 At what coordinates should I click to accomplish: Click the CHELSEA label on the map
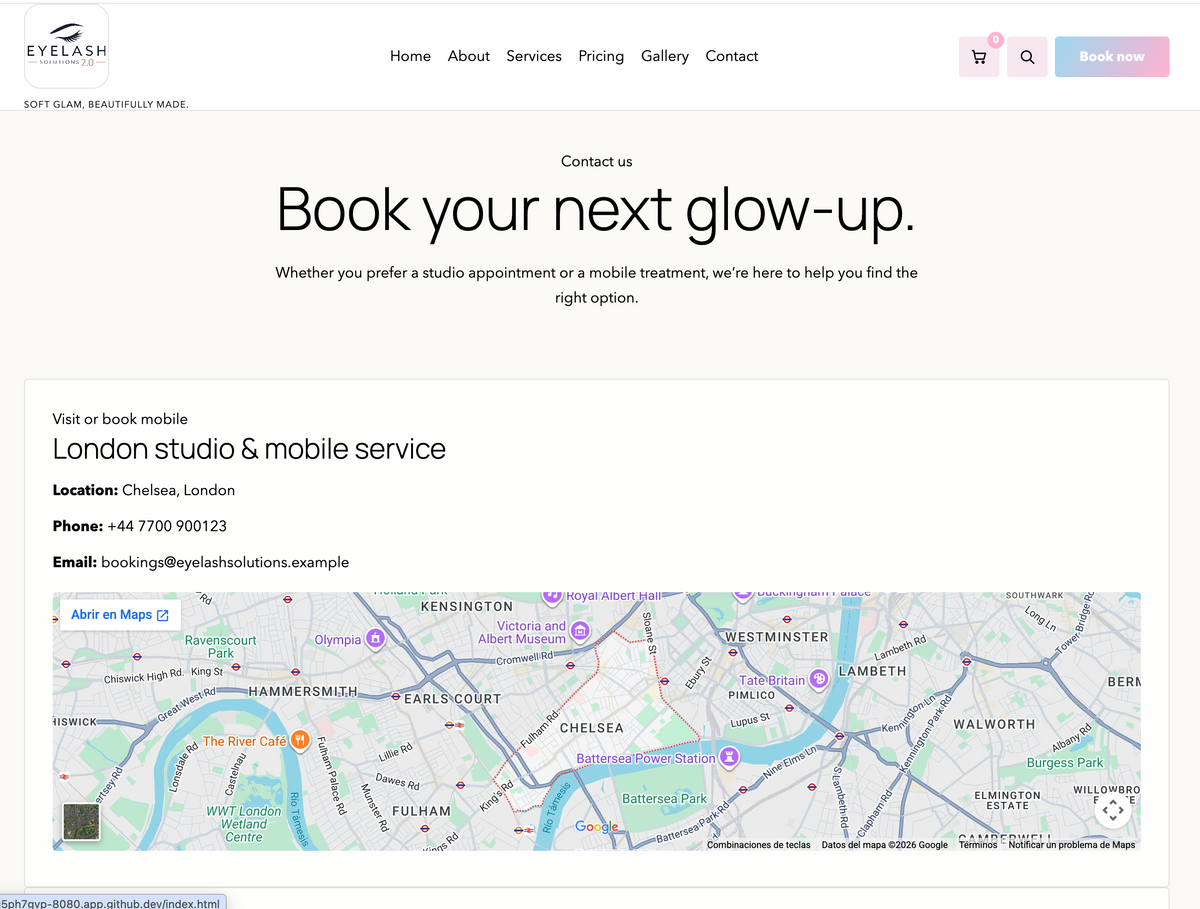[591, 728]
